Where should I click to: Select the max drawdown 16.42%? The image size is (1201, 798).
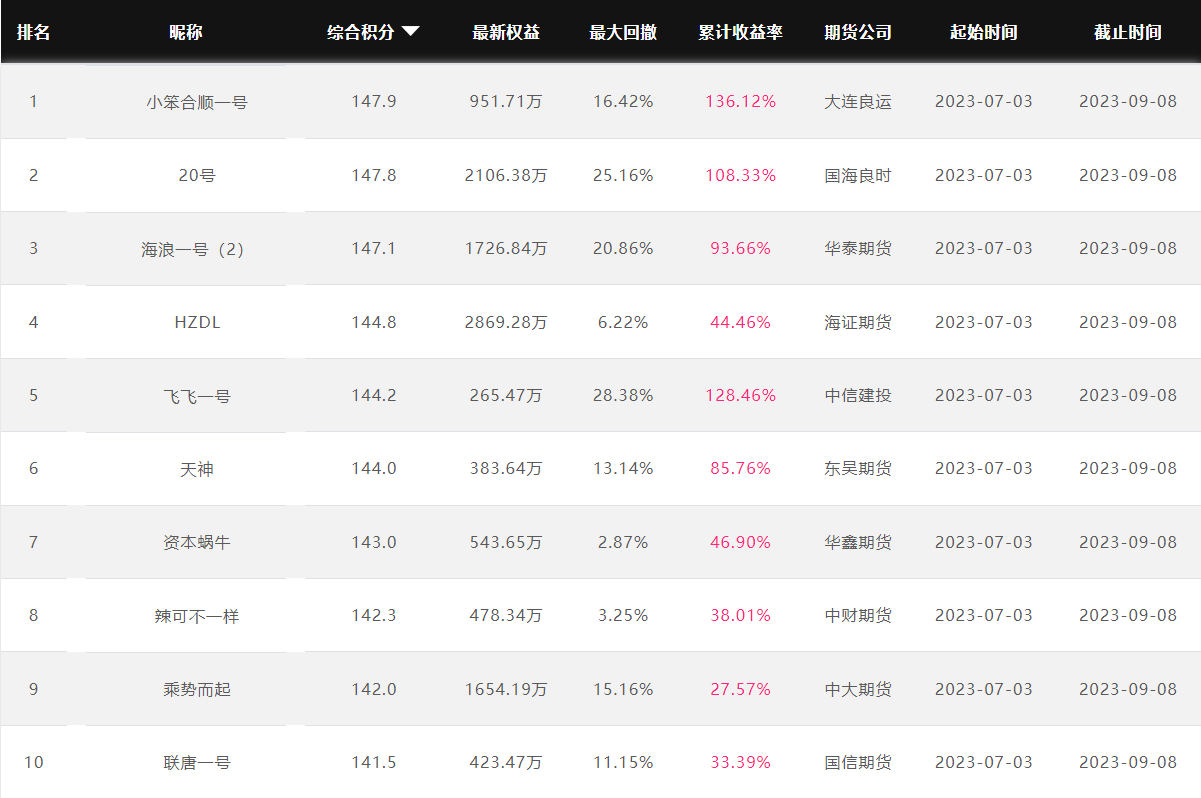623,102
